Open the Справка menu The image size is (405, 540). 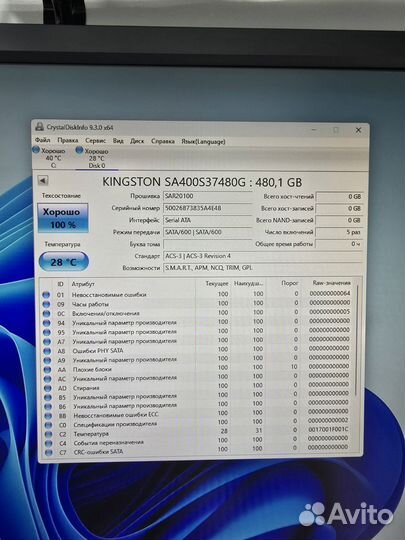click(163, 142)
